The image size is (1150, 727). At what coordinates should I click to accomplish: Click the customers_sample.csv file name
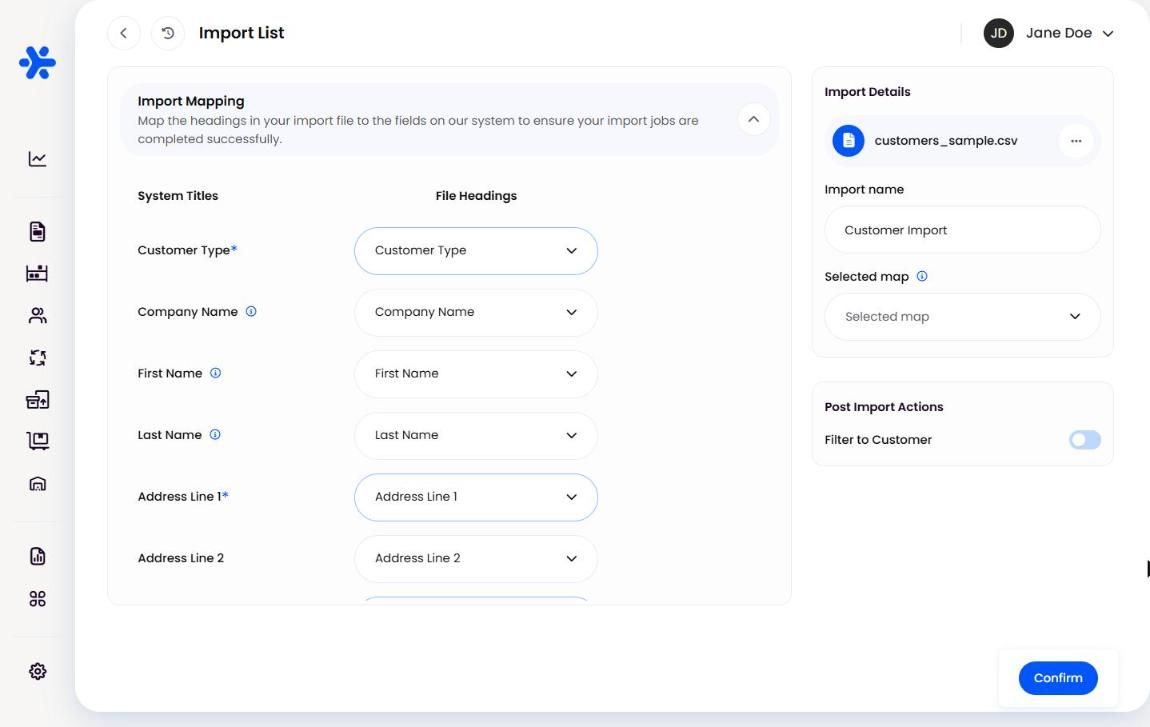coord(945,141)
